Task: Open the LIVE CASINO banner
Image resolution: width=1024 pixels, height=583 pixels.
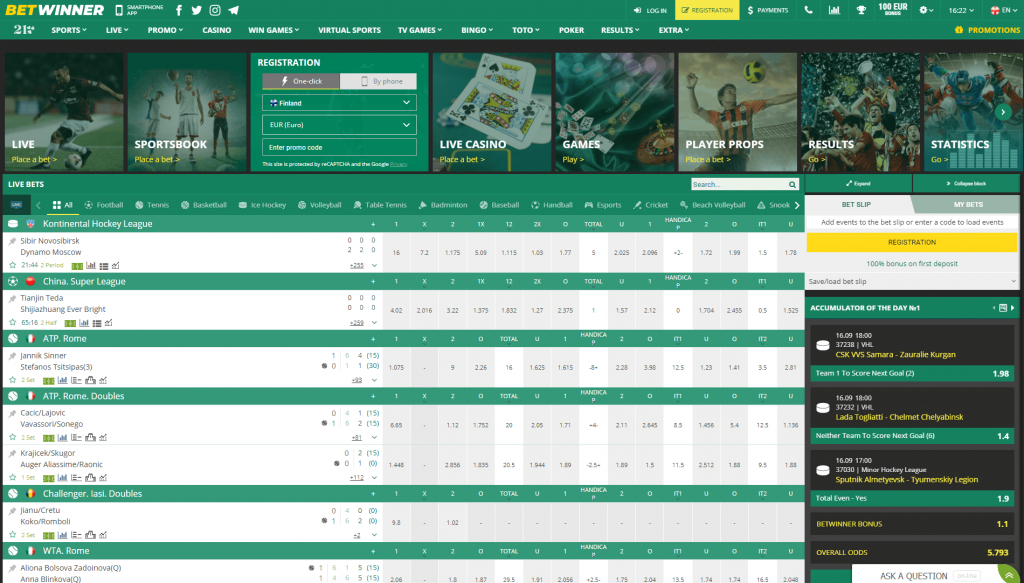Action: coord(492,112)
